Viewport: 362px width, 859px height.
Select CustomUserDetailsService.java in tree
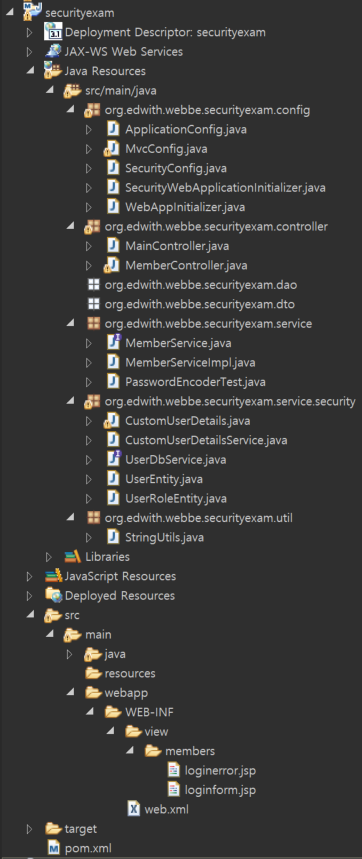[x=206, y=440]
